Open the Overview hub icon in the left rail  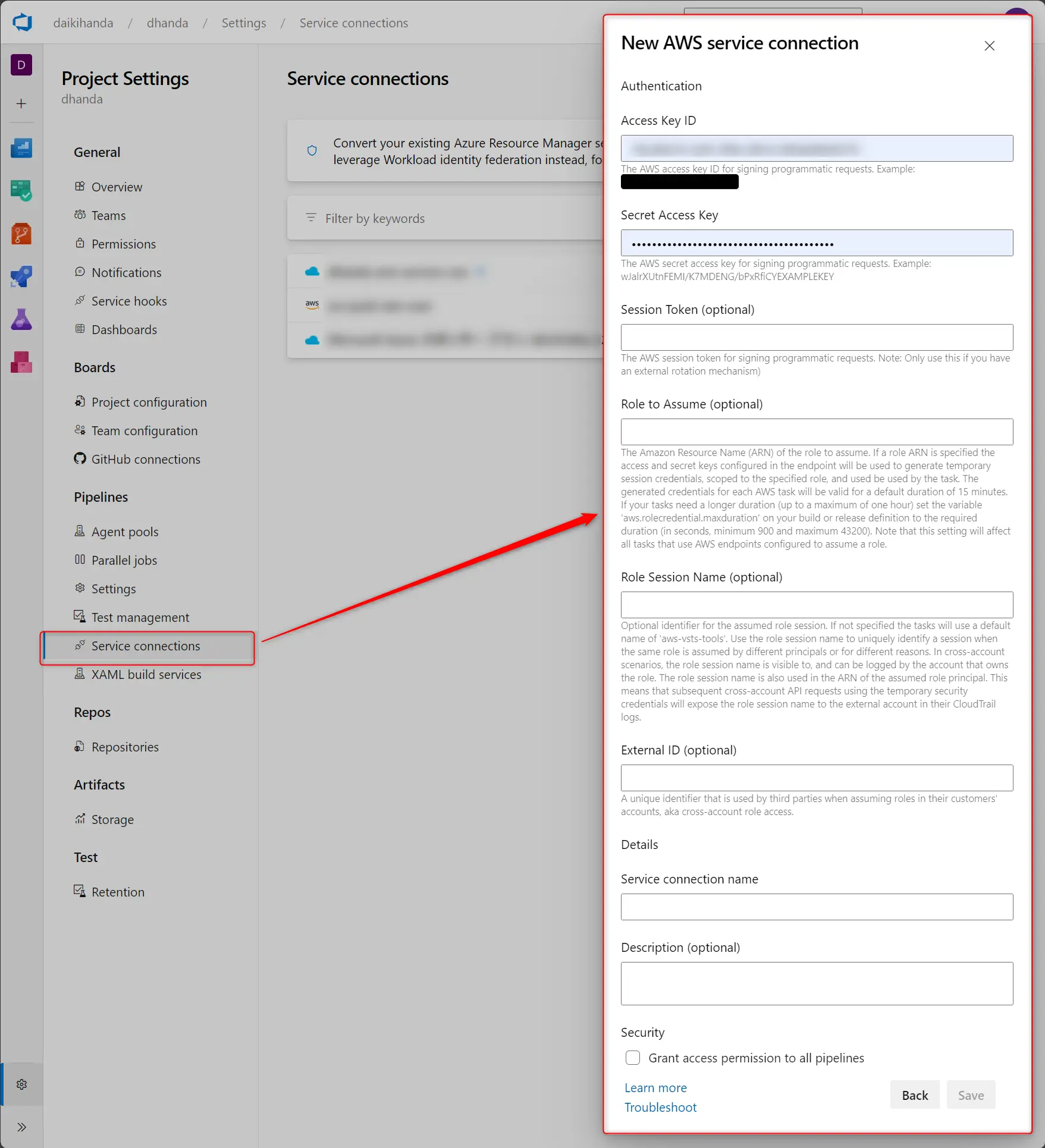(x=21, y=148)
